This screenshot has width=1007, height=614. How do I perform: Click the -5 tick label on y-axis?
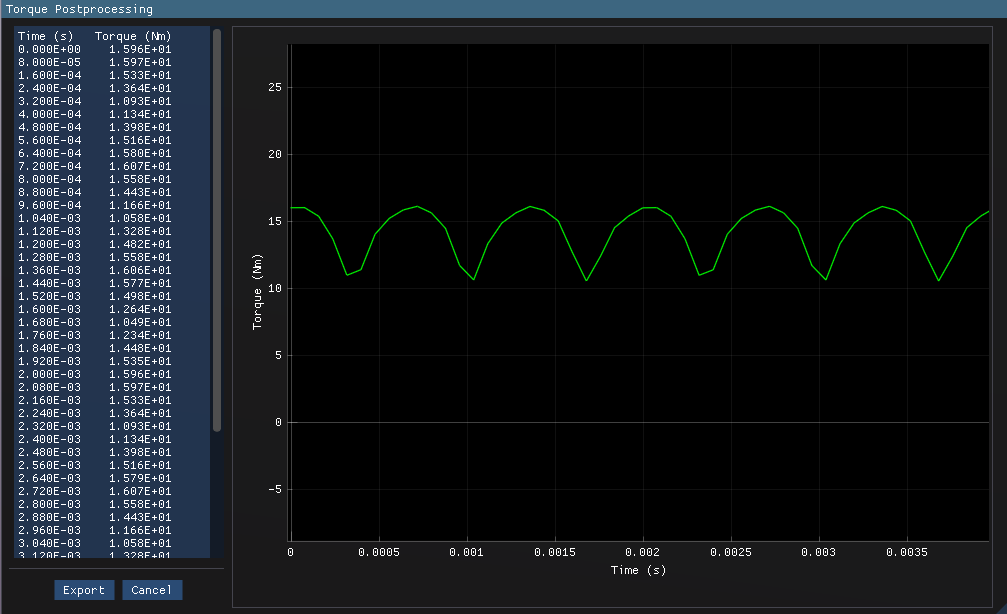click(x=275, y=489)
